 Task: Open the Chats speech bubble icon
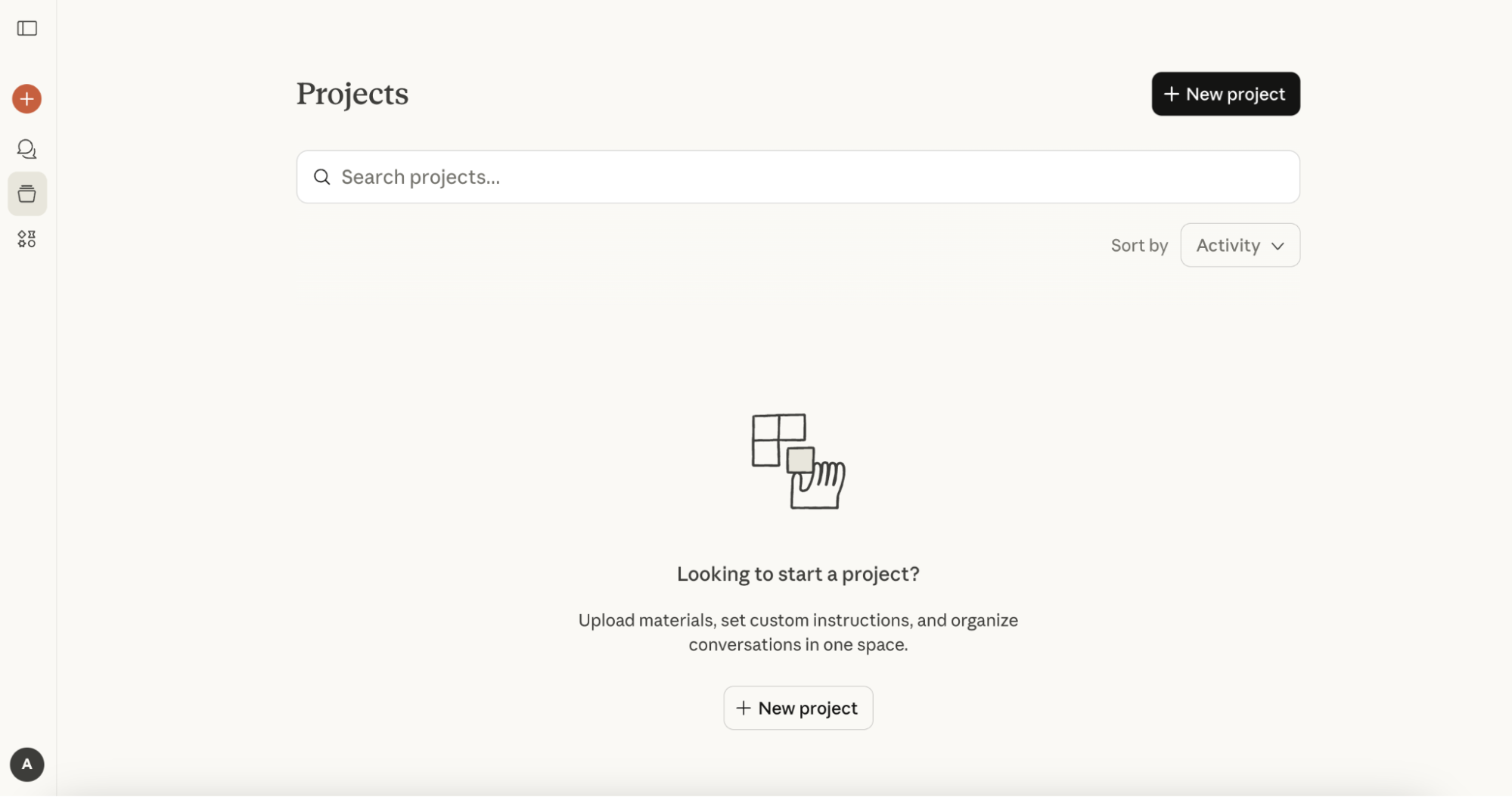pyautogui.click(x=27, y=149)
